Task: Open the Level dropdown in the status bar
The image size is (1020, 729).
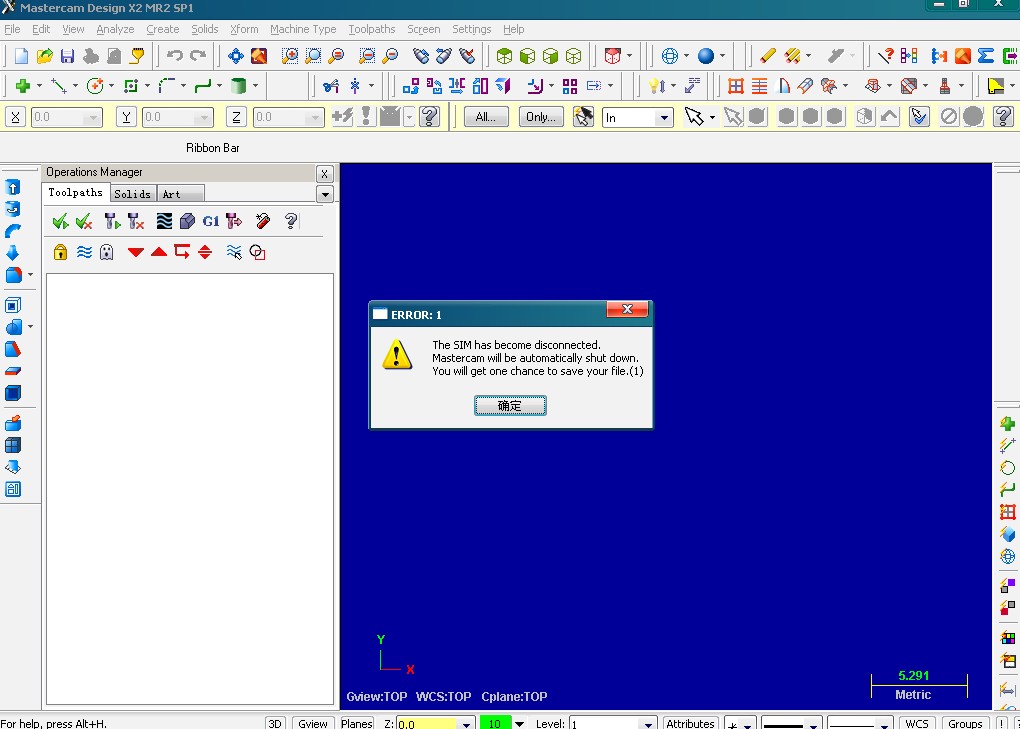Action: [x=648, y=723]
